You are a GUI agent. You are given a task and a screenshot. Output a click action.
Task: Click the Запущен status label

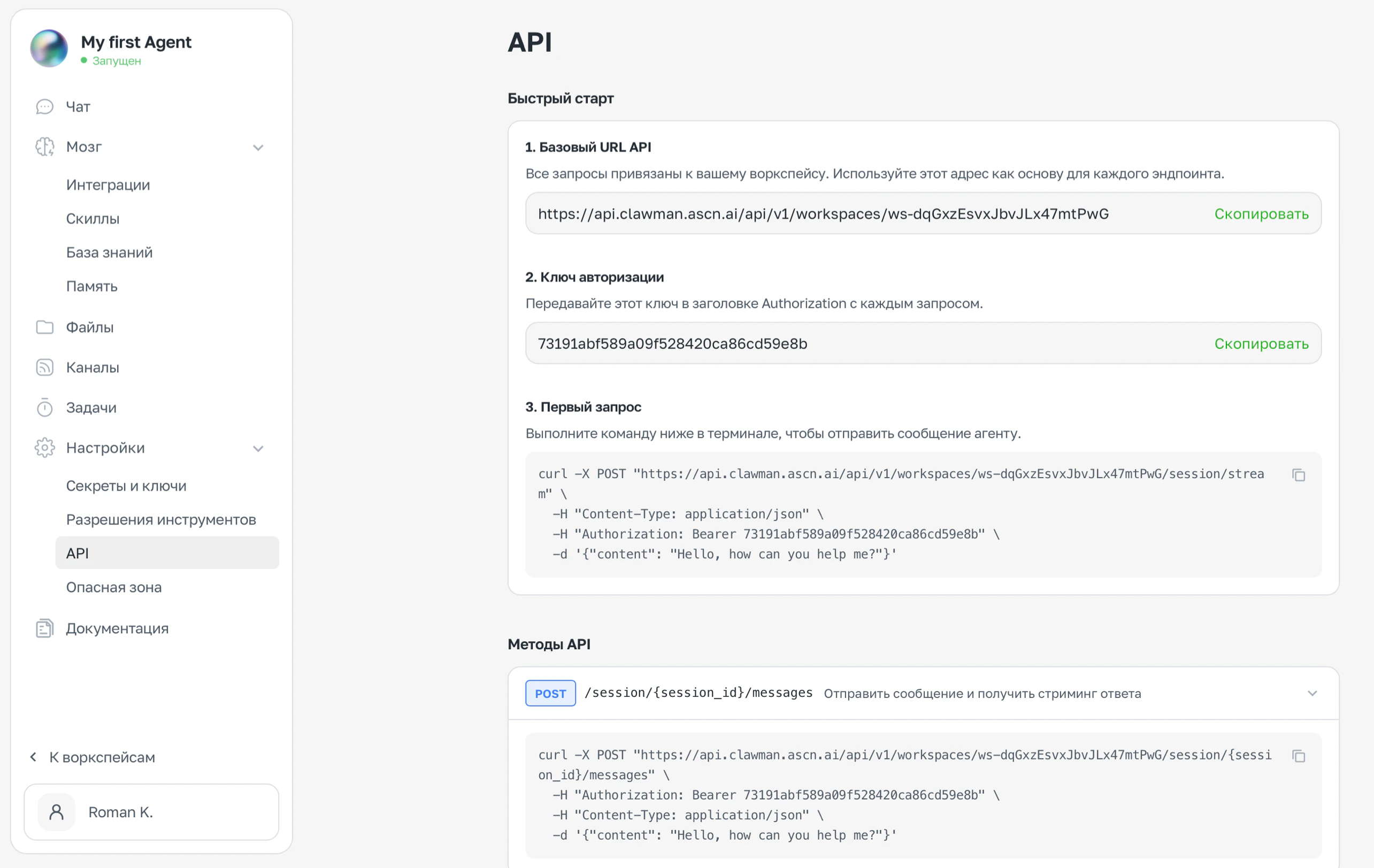pos(117,60)
